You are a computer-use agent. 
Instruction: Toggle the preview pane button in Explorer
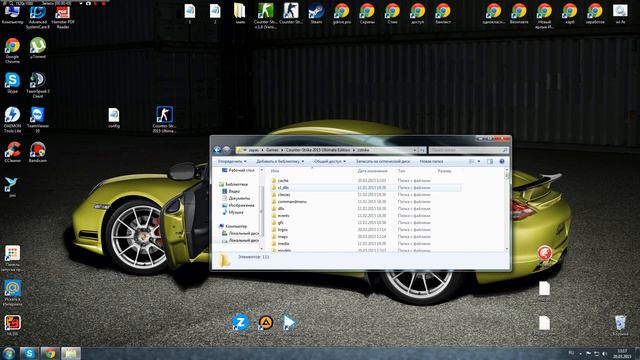pyautogui.click(x=490, y=162)
